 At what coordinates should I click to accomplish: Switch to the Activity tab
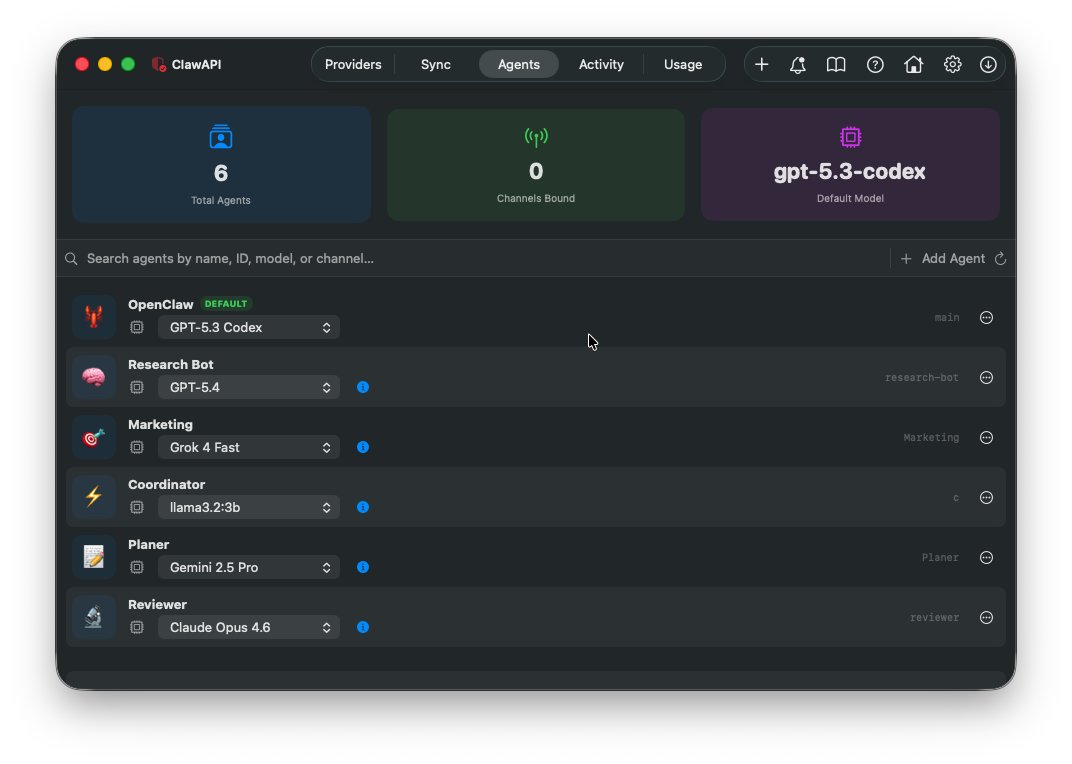coord(601,64)
